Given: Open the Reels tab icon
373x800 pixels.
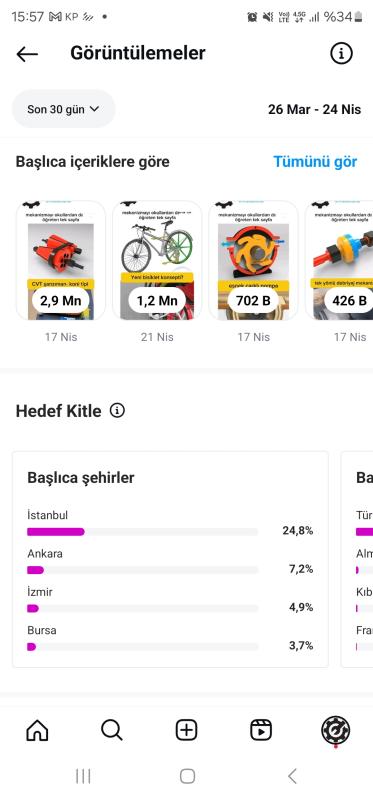Looking at the screenshot, I should click(x=261, y=730).
